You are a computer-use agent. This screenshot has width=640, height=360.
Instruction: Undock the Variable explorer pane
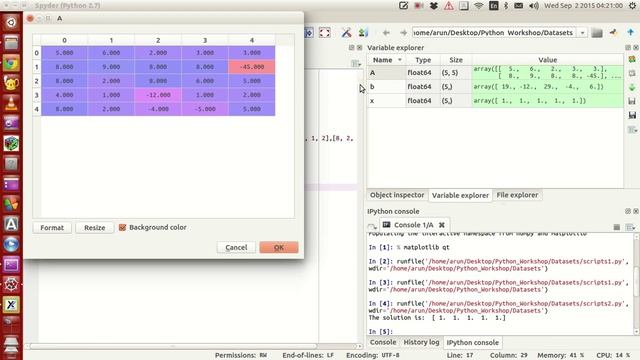[x=628, y=48]
